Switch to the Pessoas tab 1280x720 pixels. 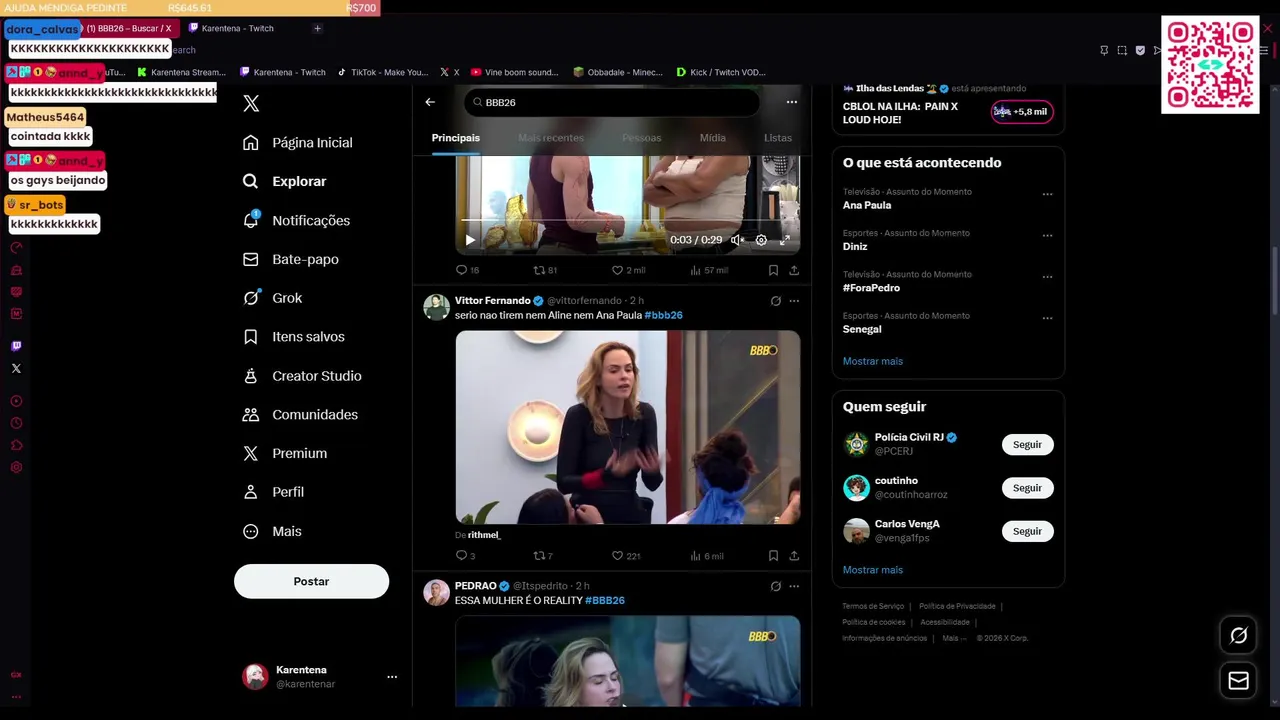641,138
